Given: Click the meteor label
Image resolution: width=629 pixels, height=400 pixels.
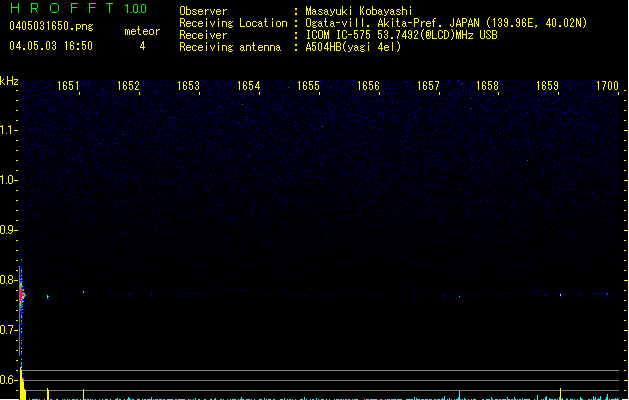Looking at the screenshot, I should [142, 31].
